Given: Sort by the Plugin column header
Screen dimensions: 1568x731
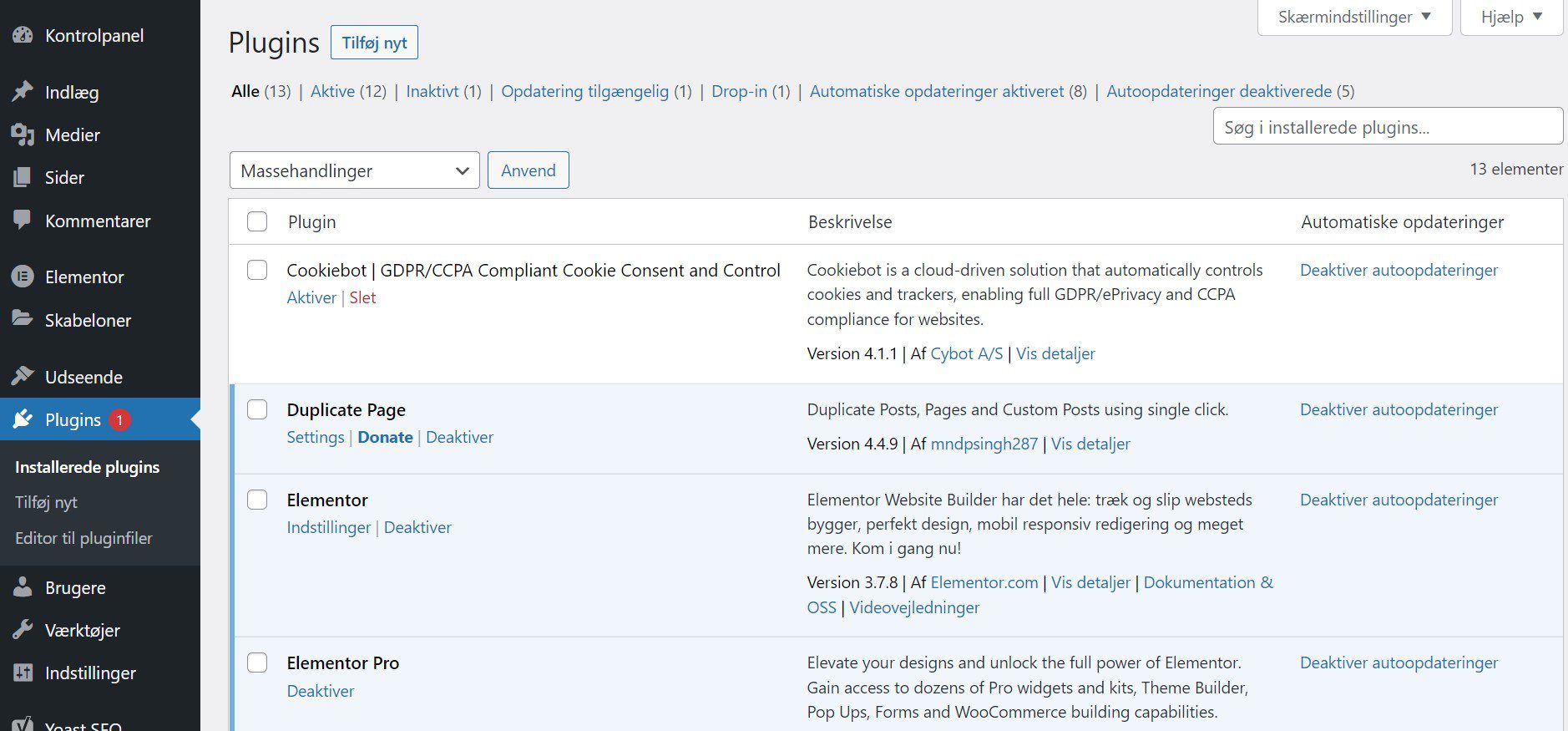Looking at the screenshot, I should pyautogui.click(x=311, y=221).
